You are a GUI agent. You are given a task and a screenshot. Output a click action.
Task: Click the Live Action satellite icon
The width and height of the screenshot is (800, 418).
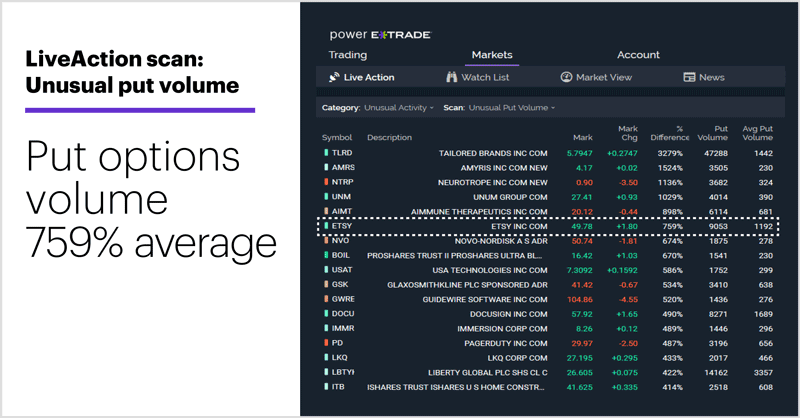point(334,77)
